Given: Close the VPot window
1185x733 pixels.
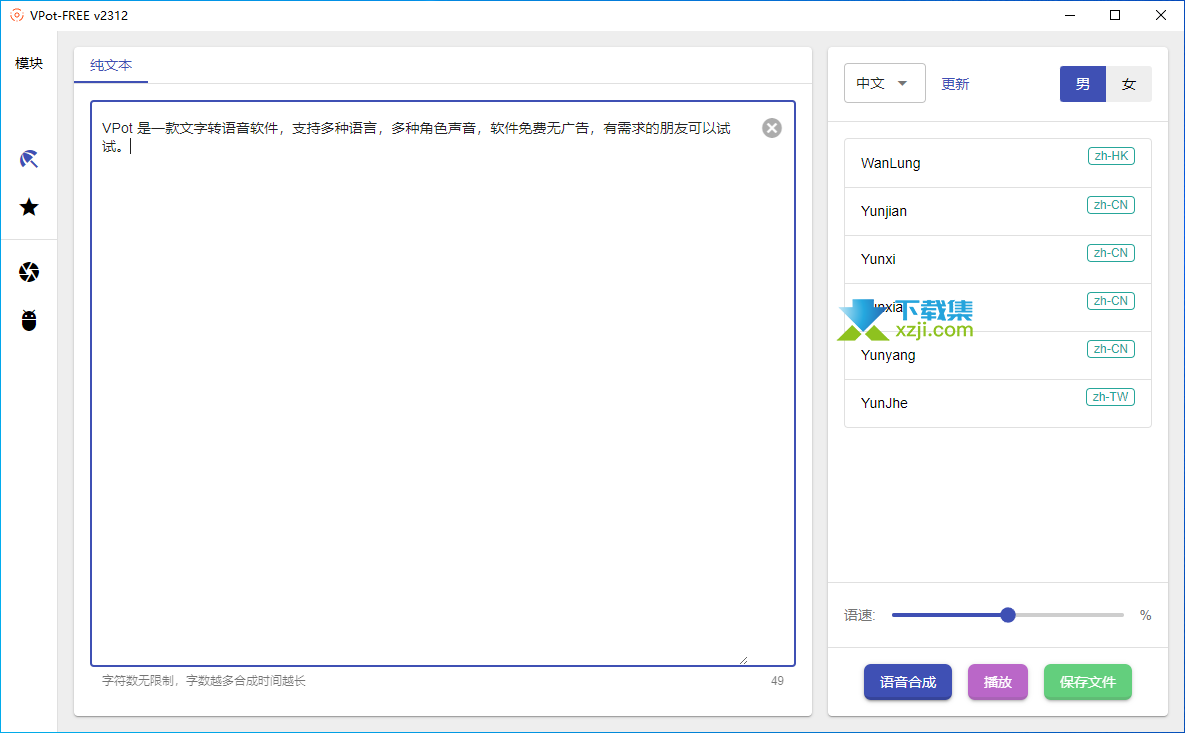Looking at the screenshot, I should click(x=1161, y=15).
